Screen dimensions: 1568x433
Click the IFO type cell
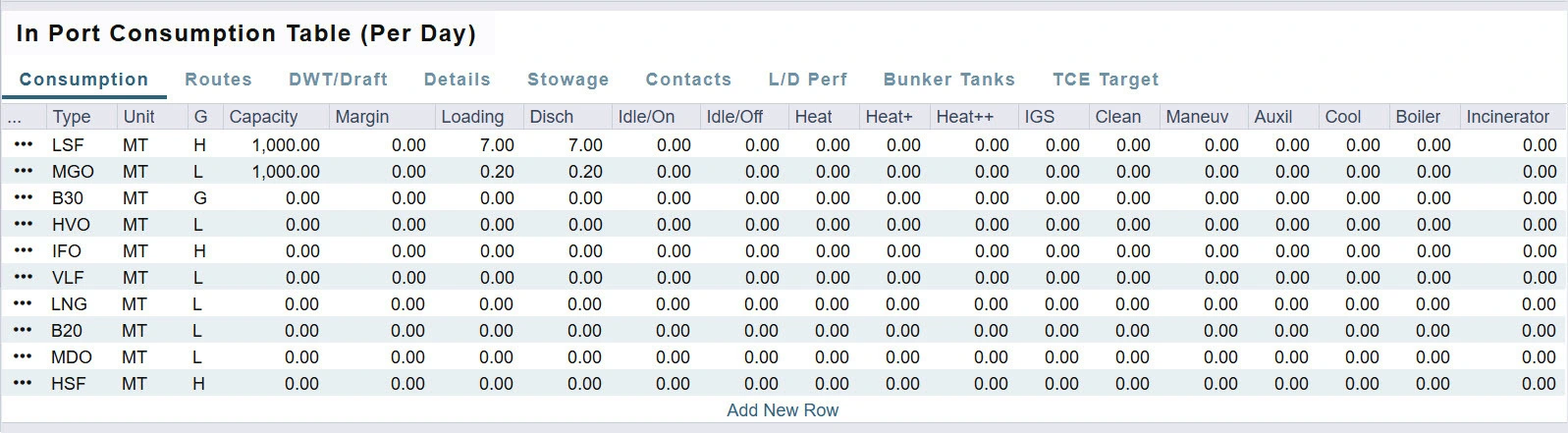81,251
